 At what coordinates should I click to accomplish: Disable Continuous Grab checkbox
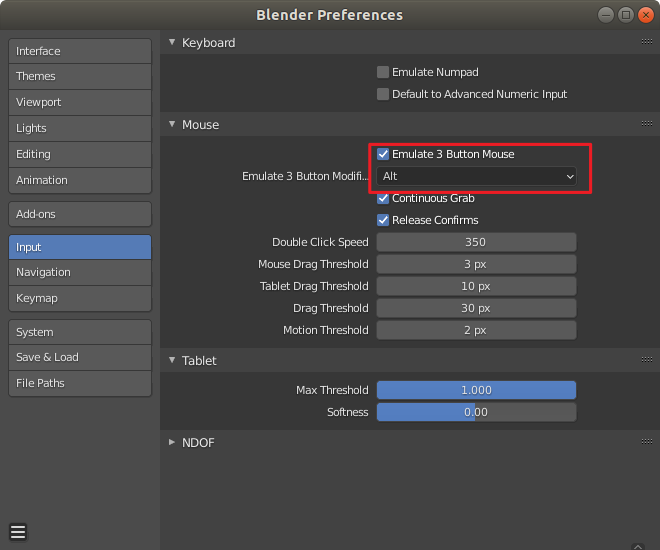383,198
